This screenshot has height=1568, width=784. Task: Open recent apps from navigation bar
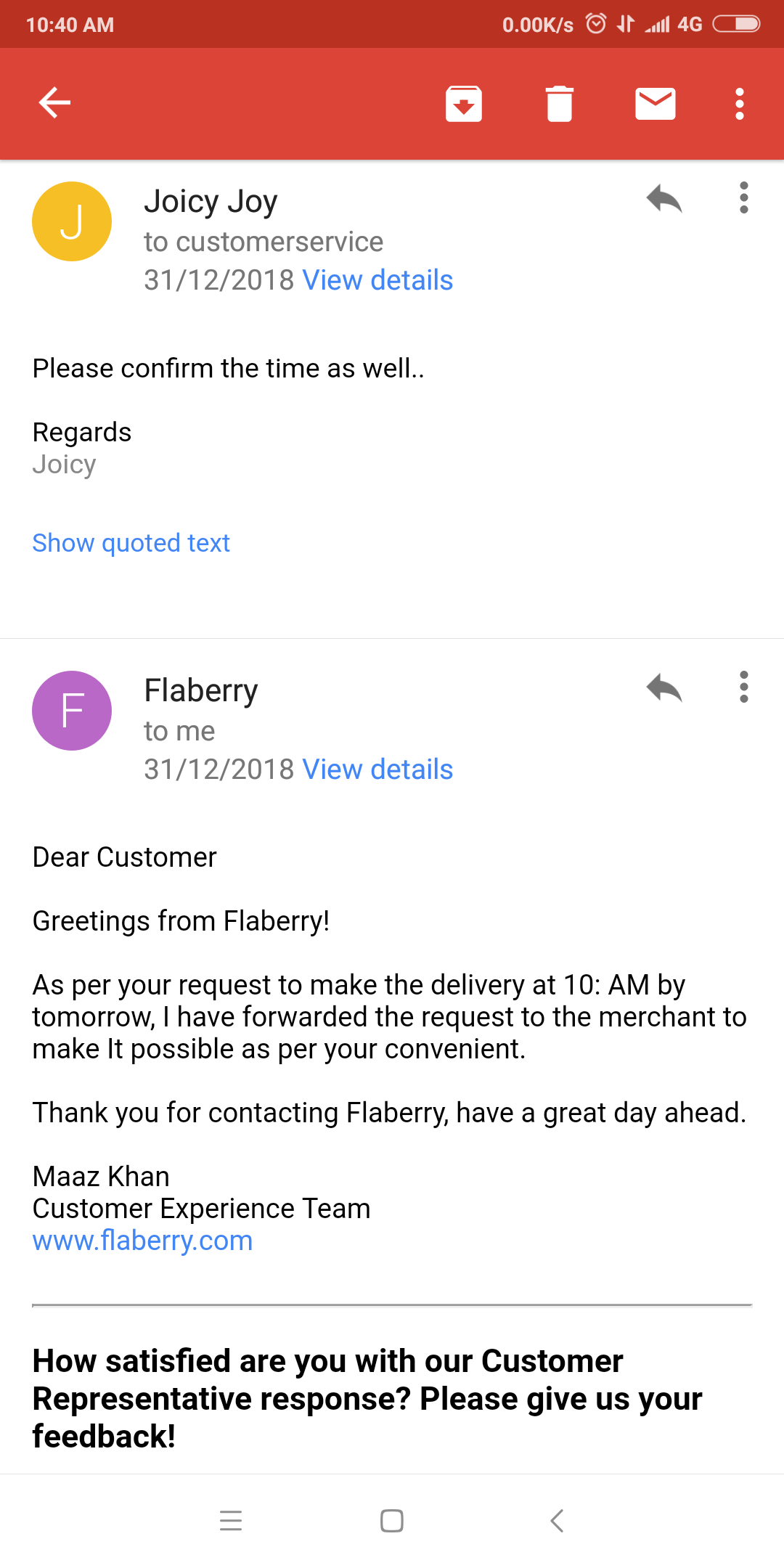[x=231, y=1520]
